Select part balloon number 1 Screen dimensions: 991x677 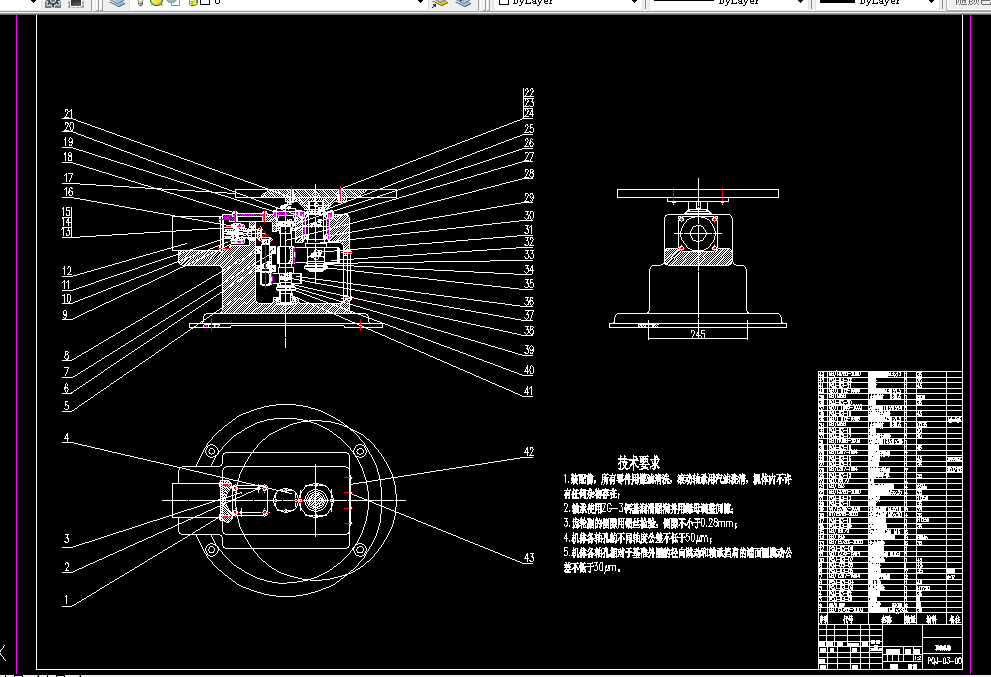(x=66, y=600)
